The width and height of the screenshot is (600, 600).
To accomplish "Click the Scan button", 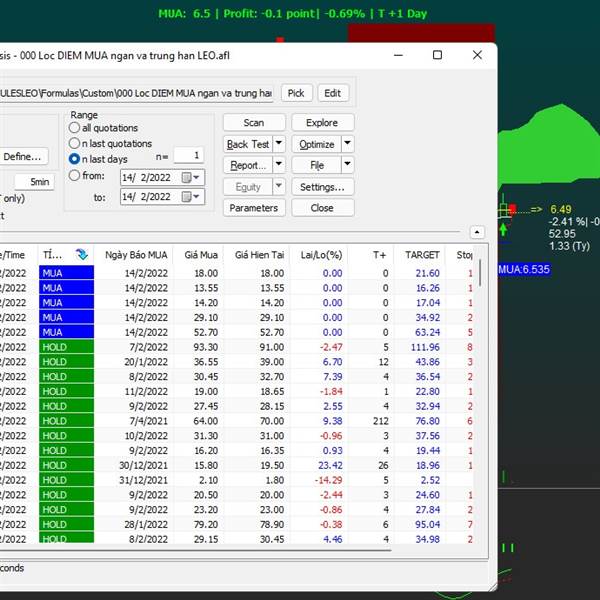I will (x=254, y=122).
